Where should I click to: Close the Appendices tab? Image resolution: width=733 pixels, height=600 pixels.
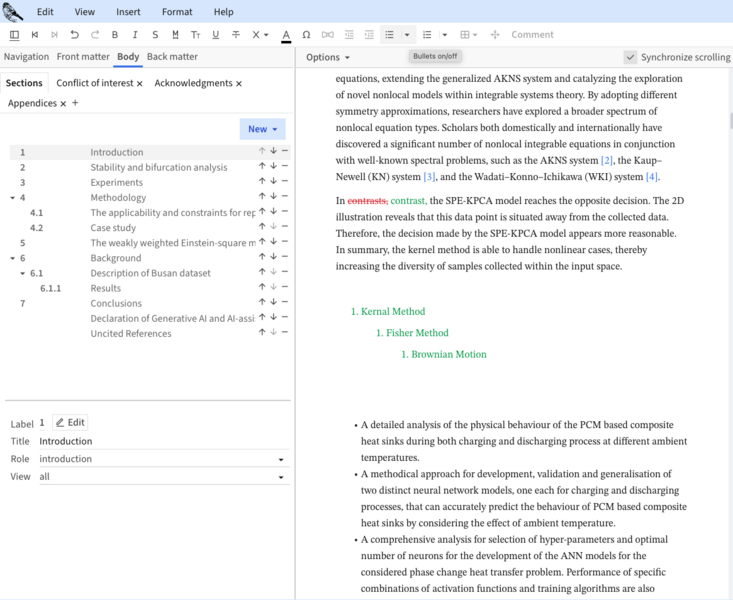pyautogui.click(x=63, y=104)
